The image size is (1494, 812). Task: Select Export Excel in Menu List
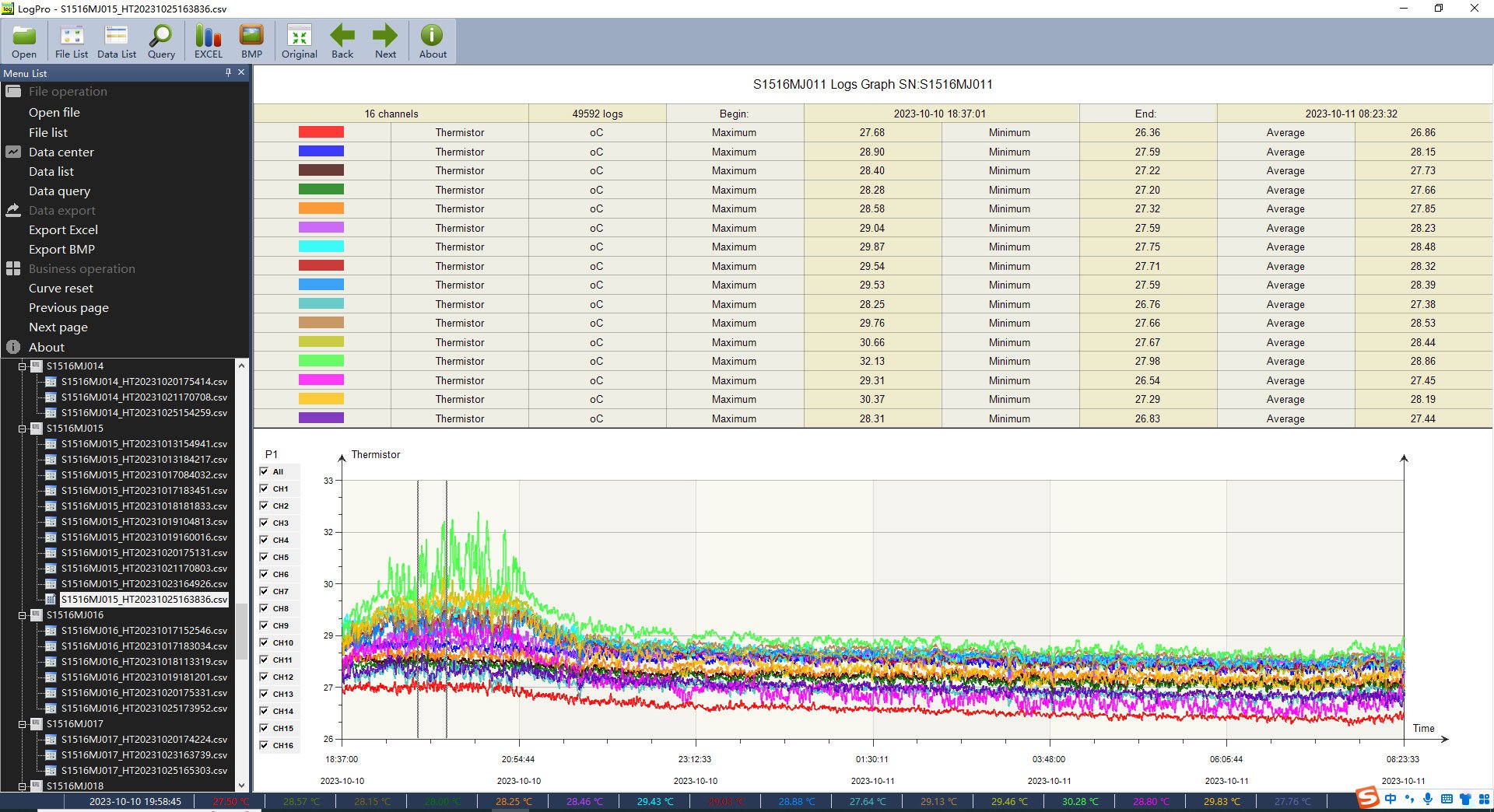coord(63,230)
